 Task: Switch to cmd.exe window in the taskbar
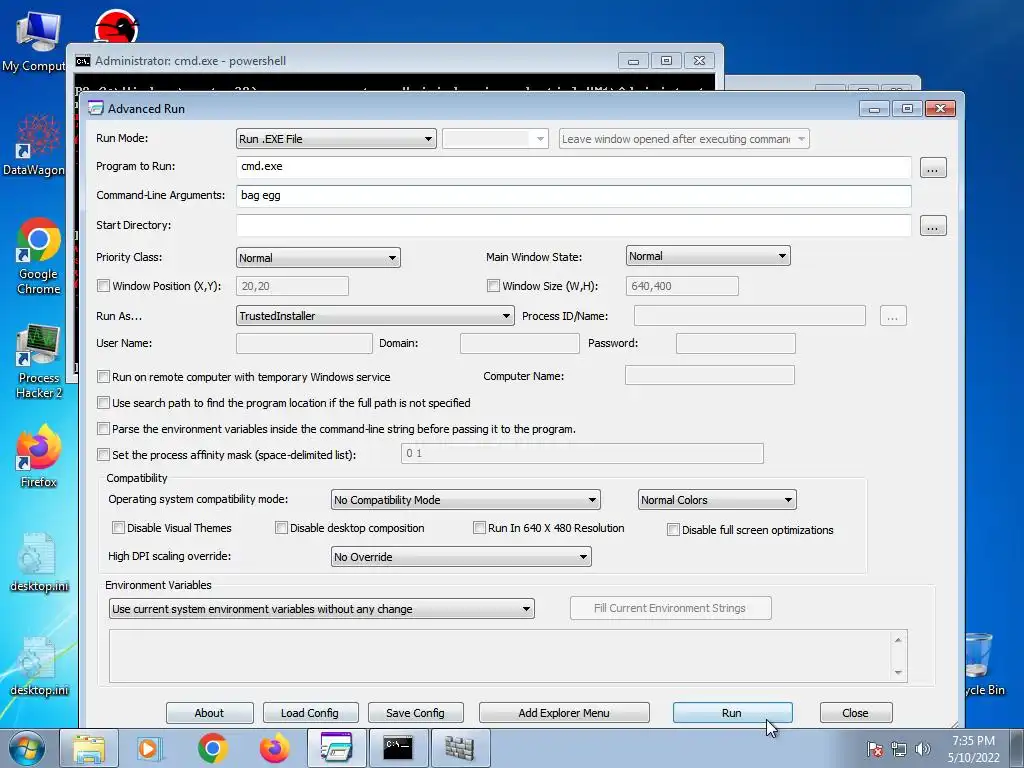click(x=398, y=748)
